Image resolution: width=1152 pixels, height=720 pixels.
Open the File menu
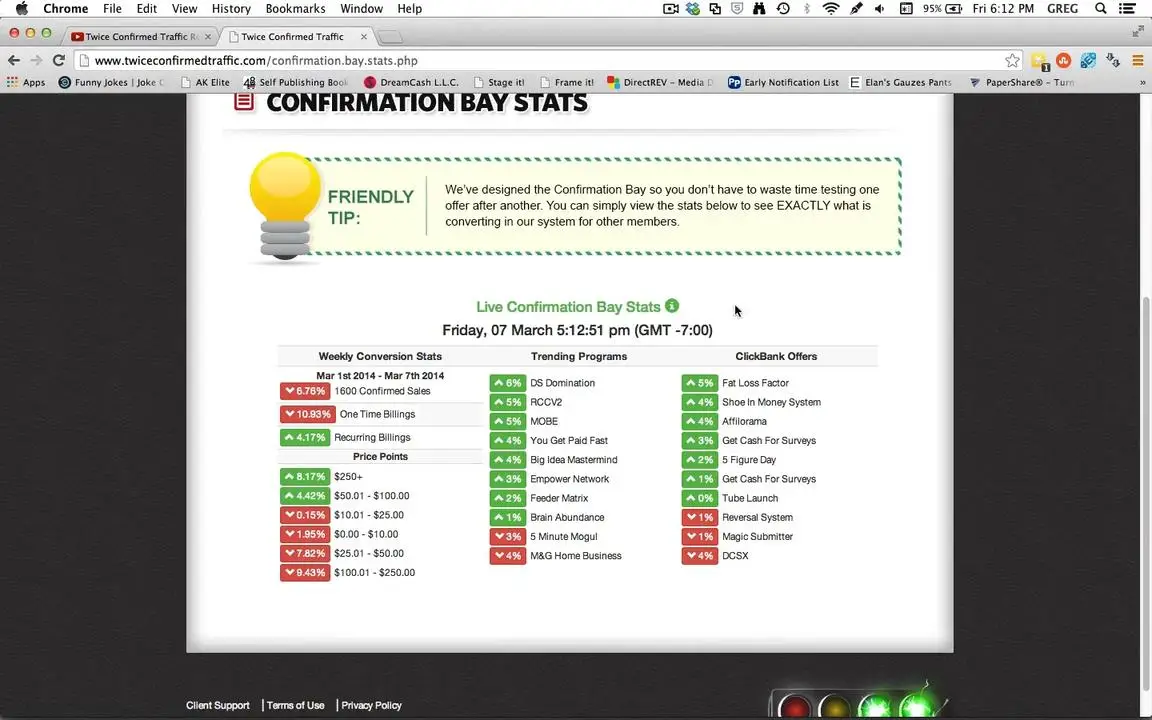pos(112,9)
